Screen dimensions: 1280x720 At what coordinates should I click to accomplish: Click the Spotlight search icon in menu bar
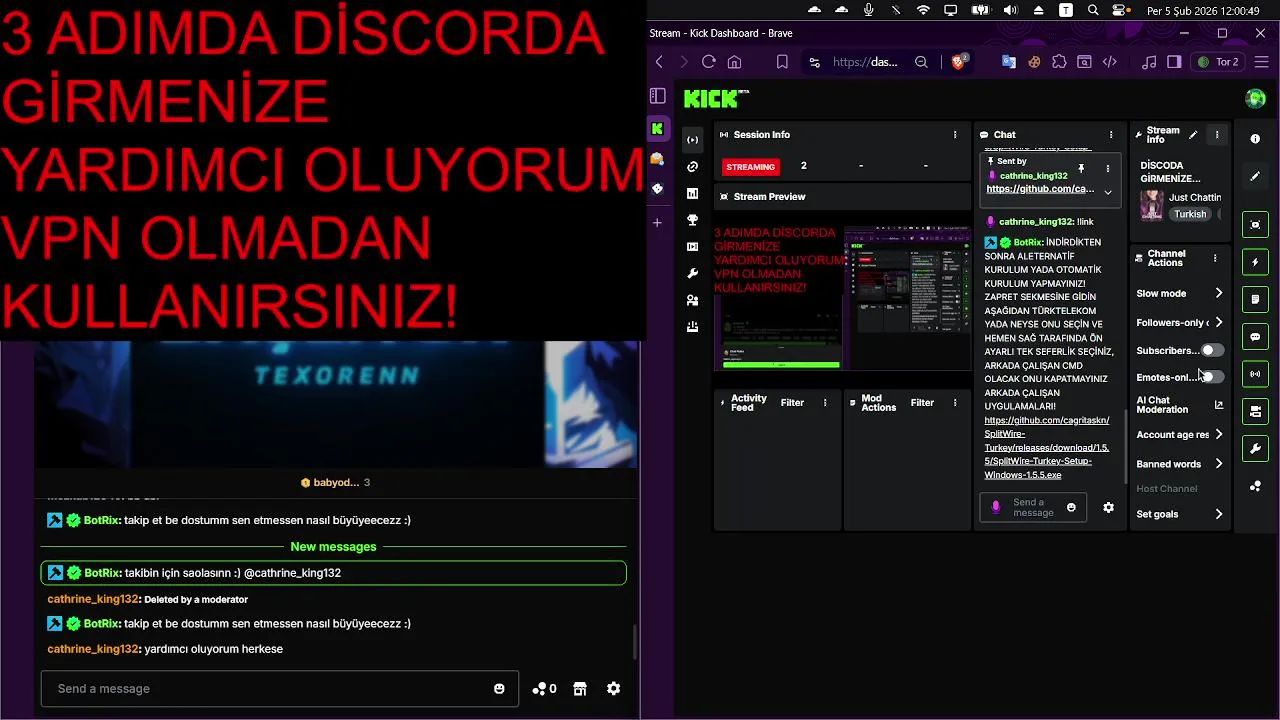click(1093, 10)
